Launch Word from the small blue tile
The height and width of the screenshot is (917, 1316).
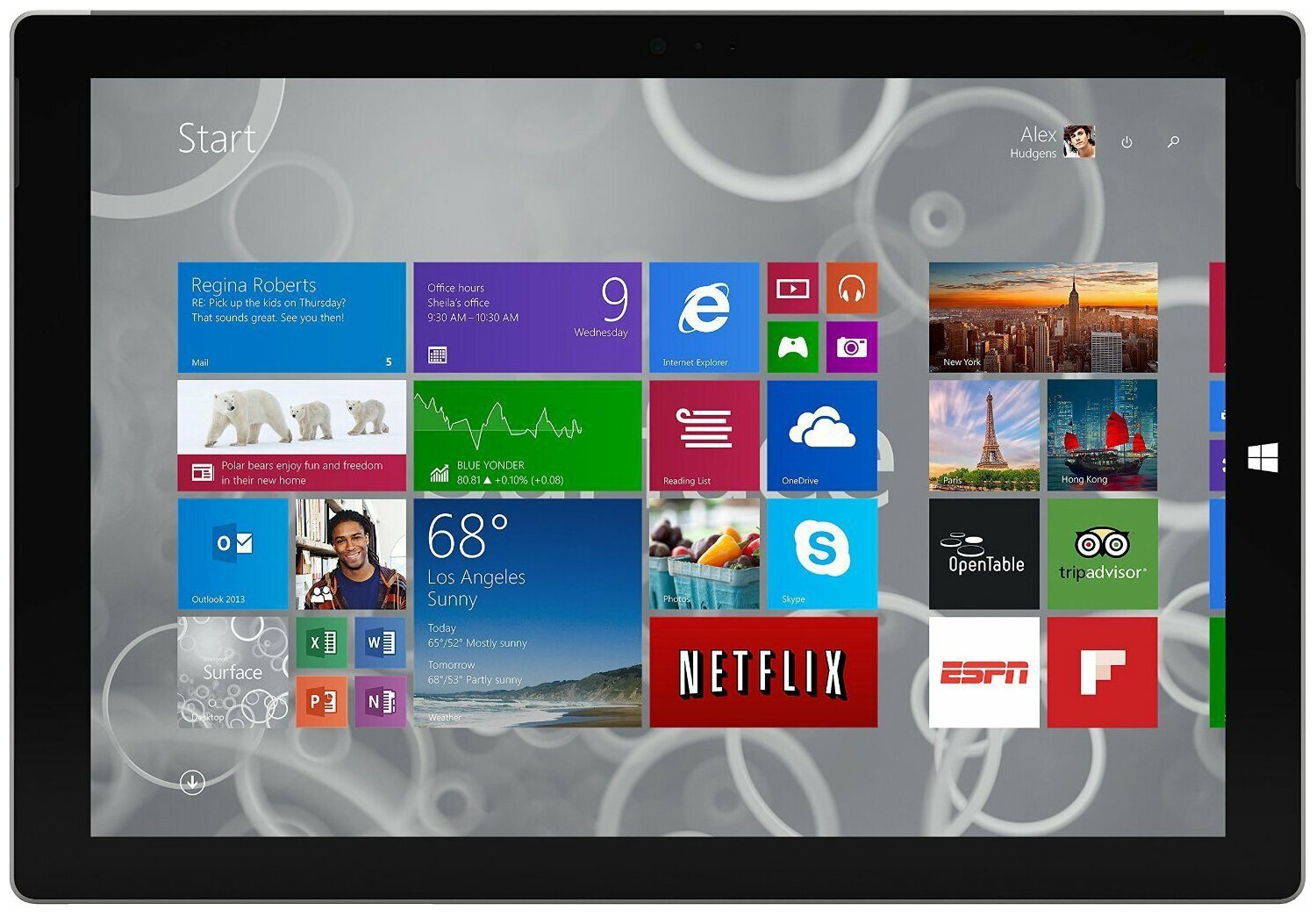click(381, 642)
